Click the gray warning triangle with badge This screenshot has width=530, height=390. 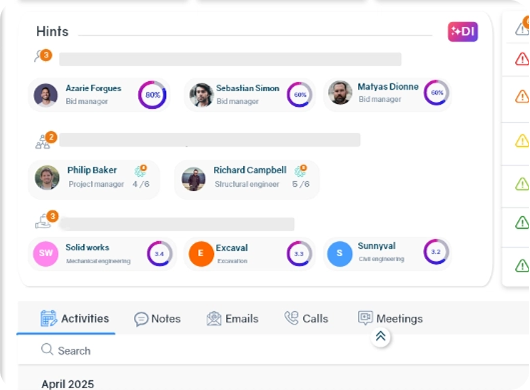click(522, 27)
